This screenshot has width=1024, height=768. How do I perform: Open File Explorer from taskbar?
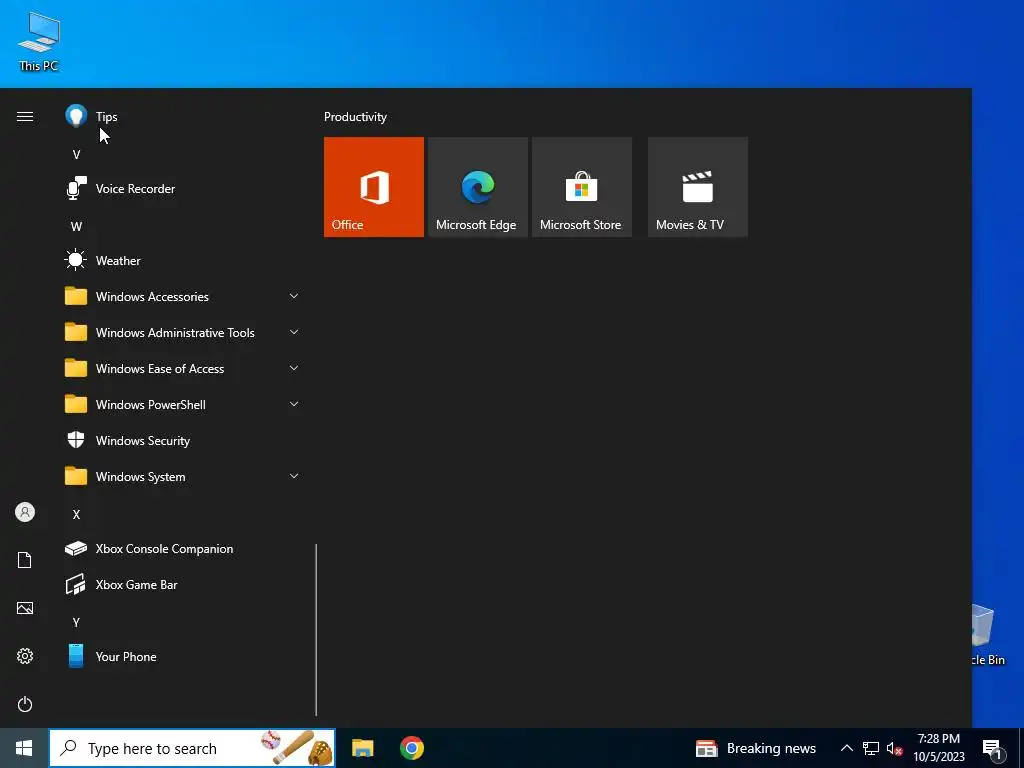tap(362, 748)
